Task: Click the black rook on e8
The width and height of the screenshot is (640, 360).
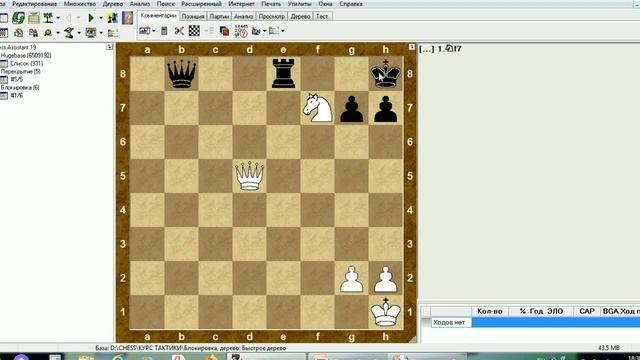Action: [x=283, y=73]
